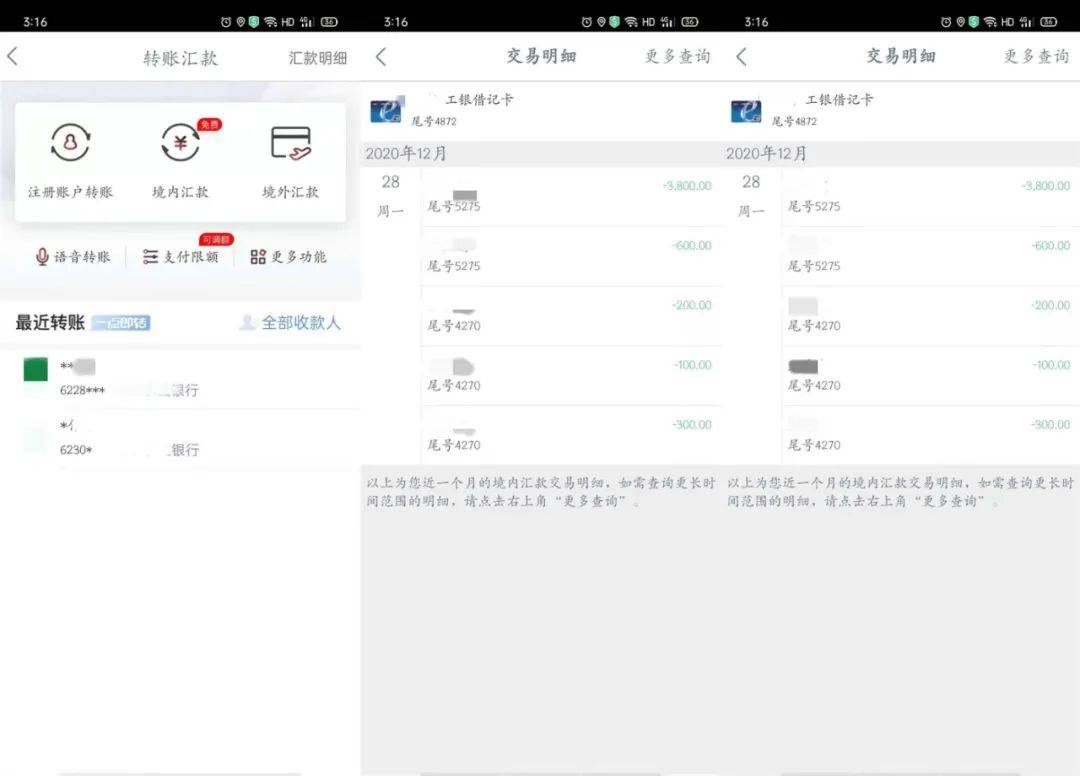The image size is (1080, 776).
Task: Select recent payee with card 6228***
Action: point(180,378)
